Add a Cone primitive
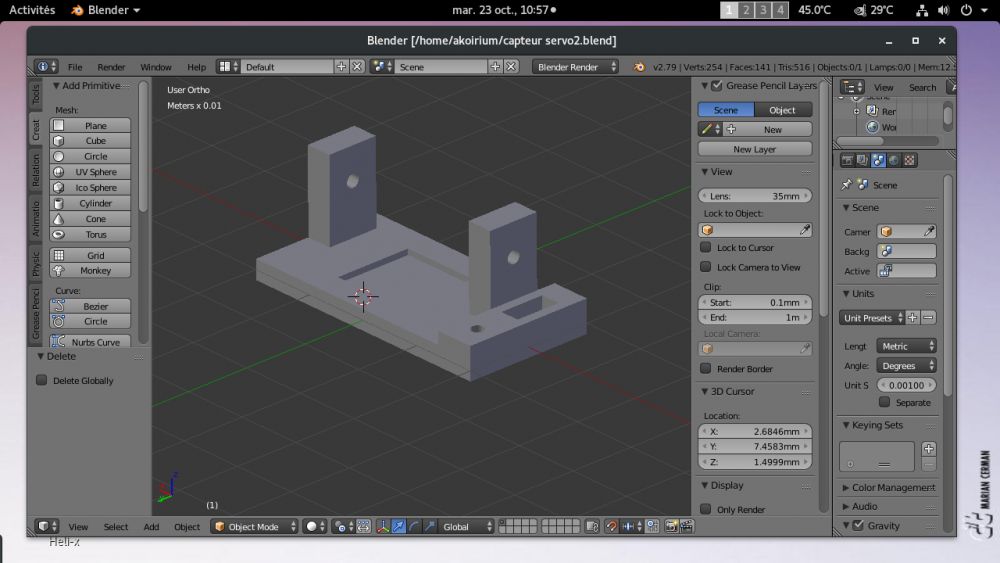Screen dimensions: 1000x563 pyautogui.click(x=90, y=219)
